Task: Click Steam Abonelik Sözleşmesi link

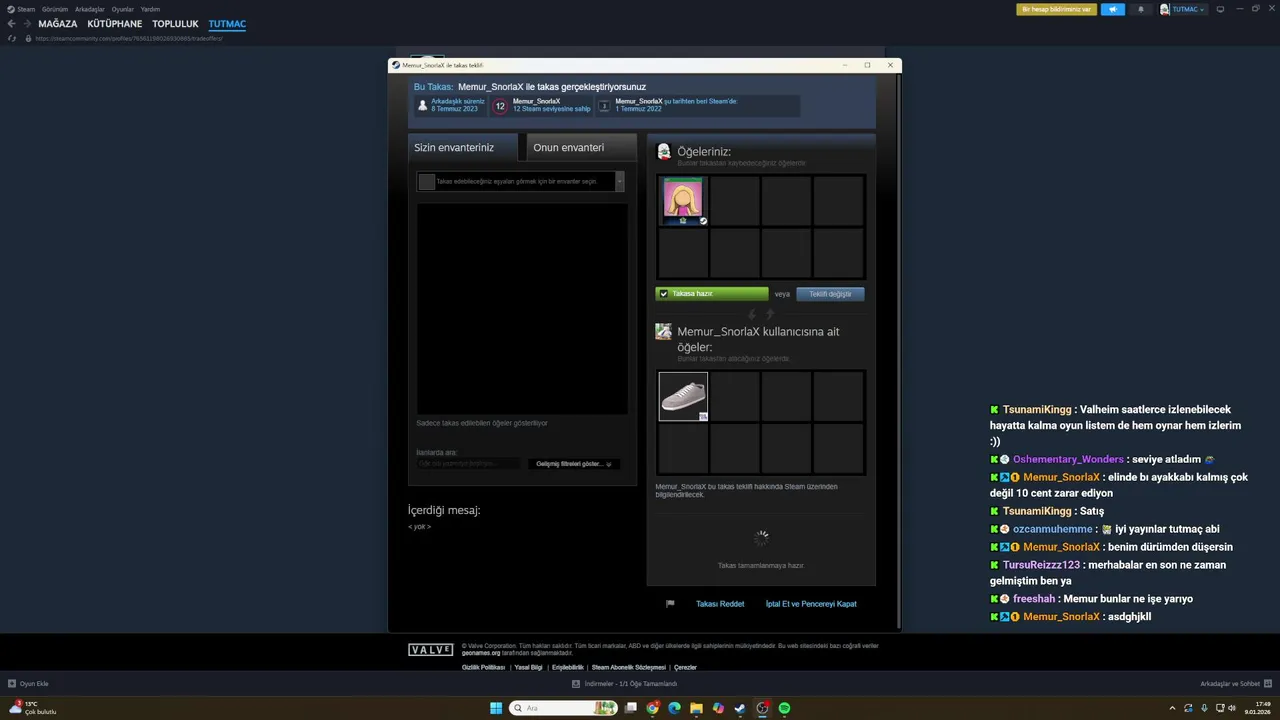Action: pyautogui.click(x=628, y=667)
